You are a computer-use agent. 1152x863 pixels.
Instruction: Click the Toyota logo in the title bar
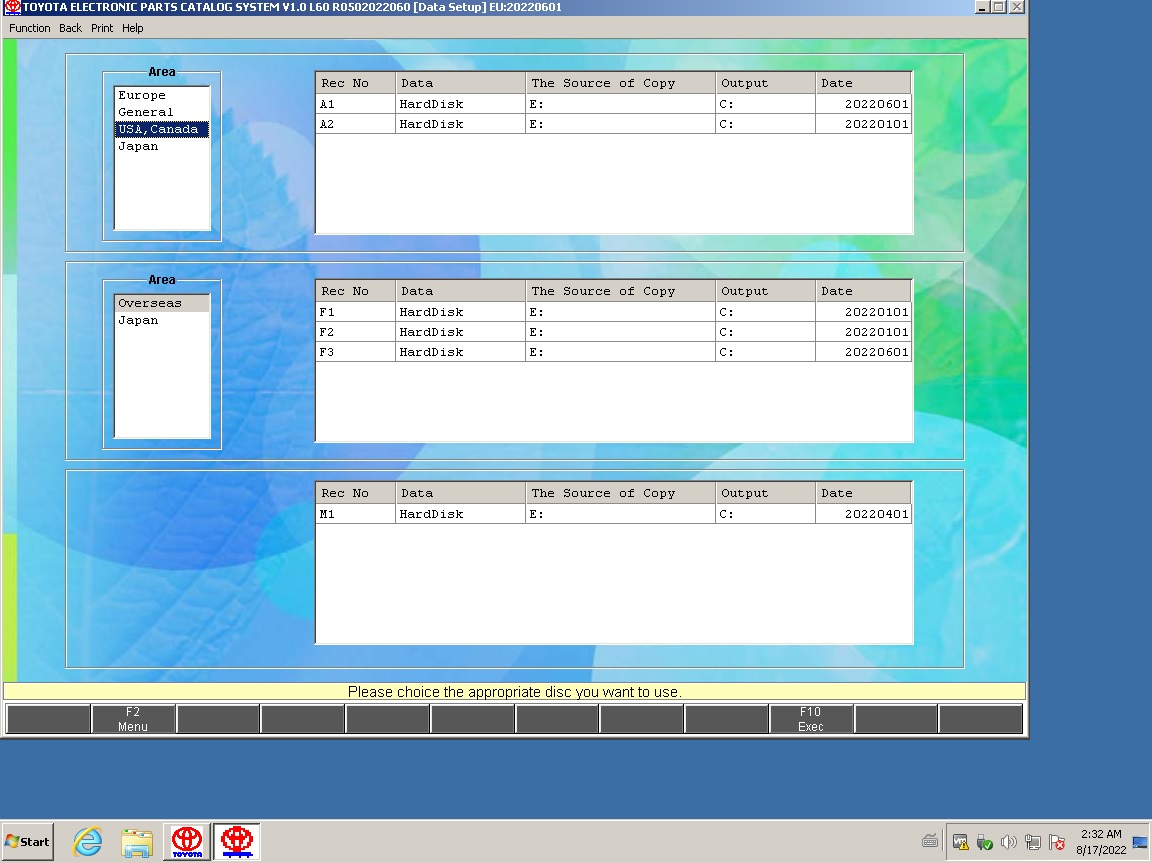click(x=12, y=7)
